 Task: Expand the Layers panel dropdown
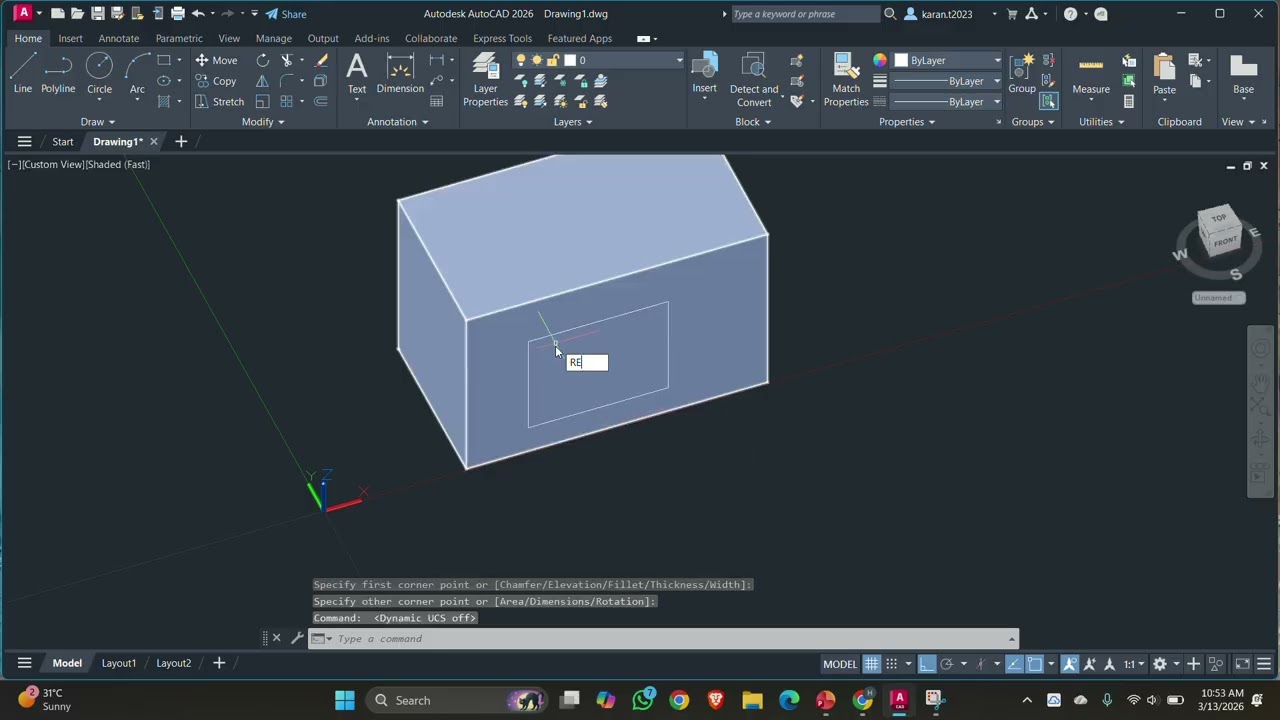coord(573,122)
